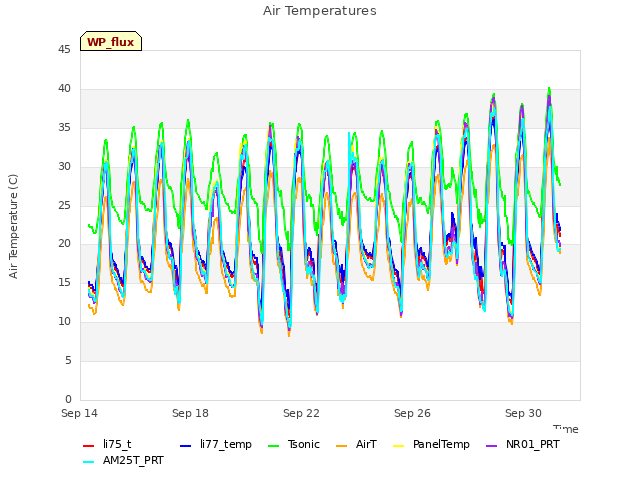Click the 0 y-axis tick label
Image resolution: width=640 pixels, height=480 pixels.
click(x=68, y=399)
